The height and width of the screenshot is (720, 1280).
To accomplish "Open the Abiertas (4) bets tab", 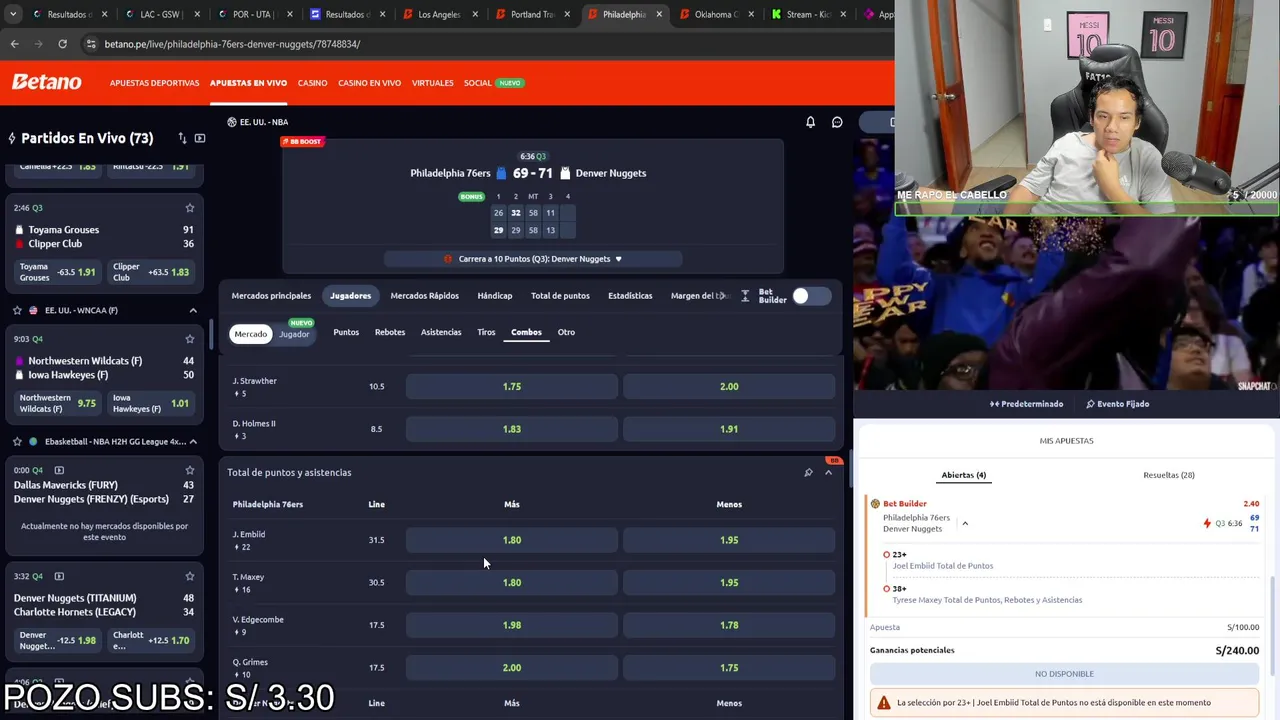I will pyautogui.click(x=964, y=475).
